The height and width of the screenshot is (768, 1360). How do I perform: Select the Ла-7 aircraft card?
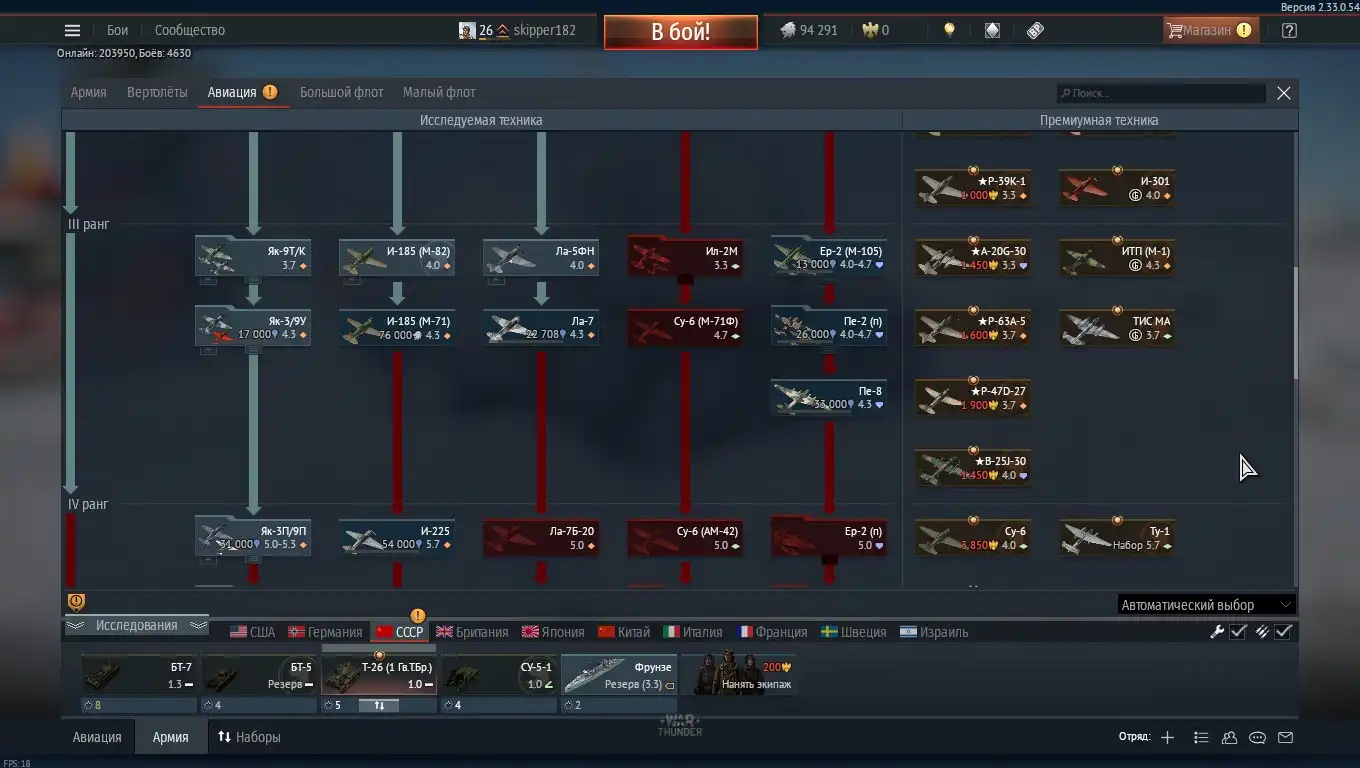(x=541, y=327)
